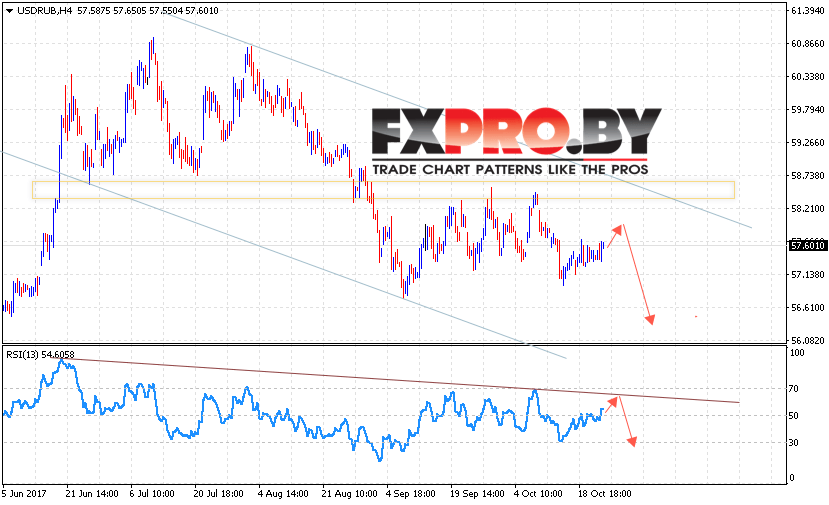The height and width of the screenshot is (505, 829).
Task: Click price level 59.2660 on the axis
Action: click(807, 142)
